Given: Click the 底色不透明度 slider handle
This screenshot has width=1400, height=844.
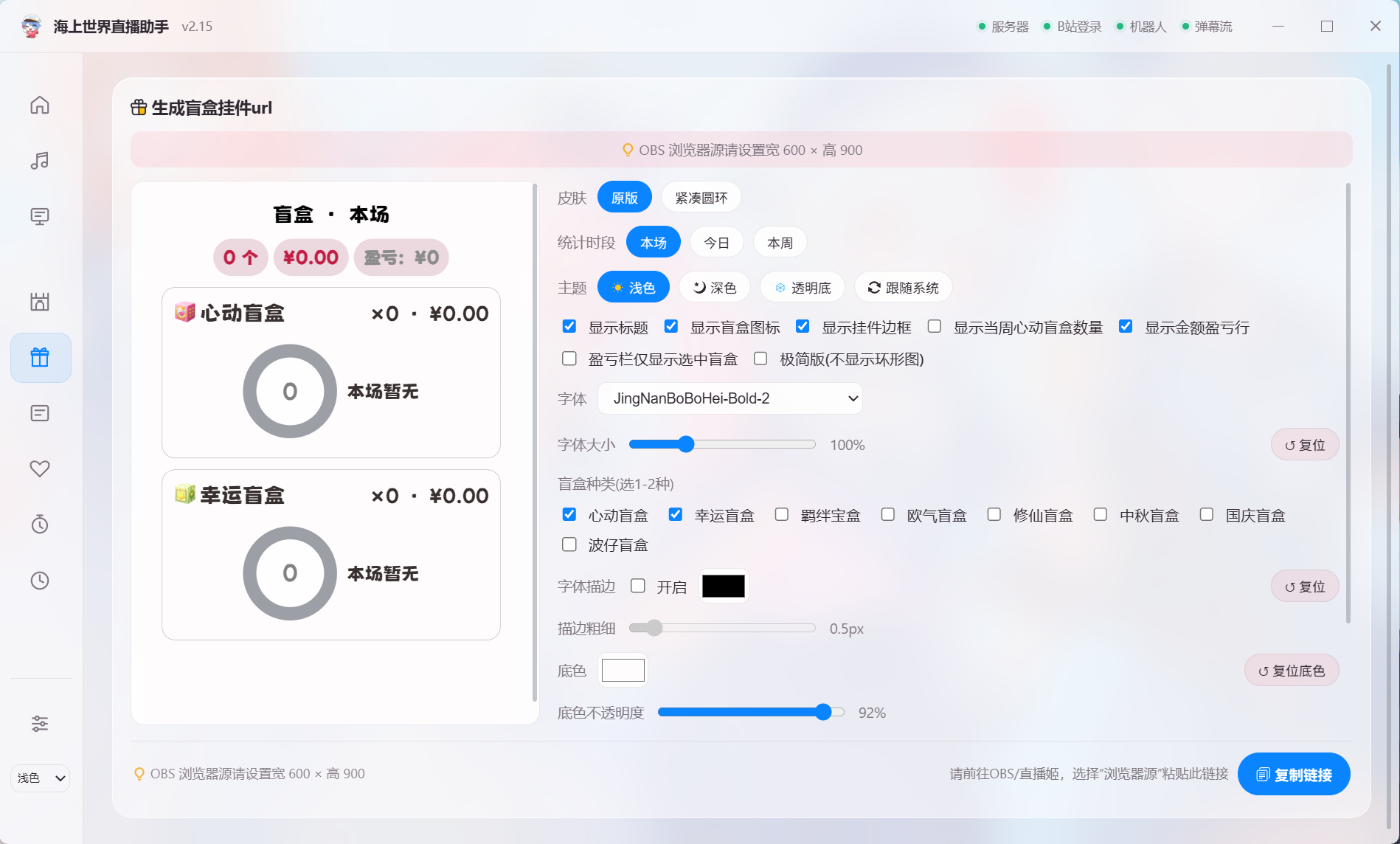Looking at the screenshot, I should coord(823,712).
